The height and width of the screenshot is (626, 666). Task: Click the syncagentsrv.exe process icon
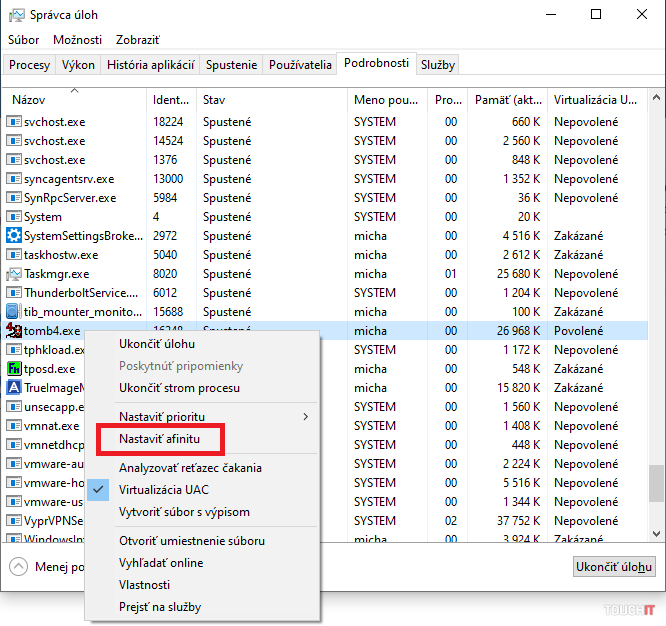[x=14, y=179]
